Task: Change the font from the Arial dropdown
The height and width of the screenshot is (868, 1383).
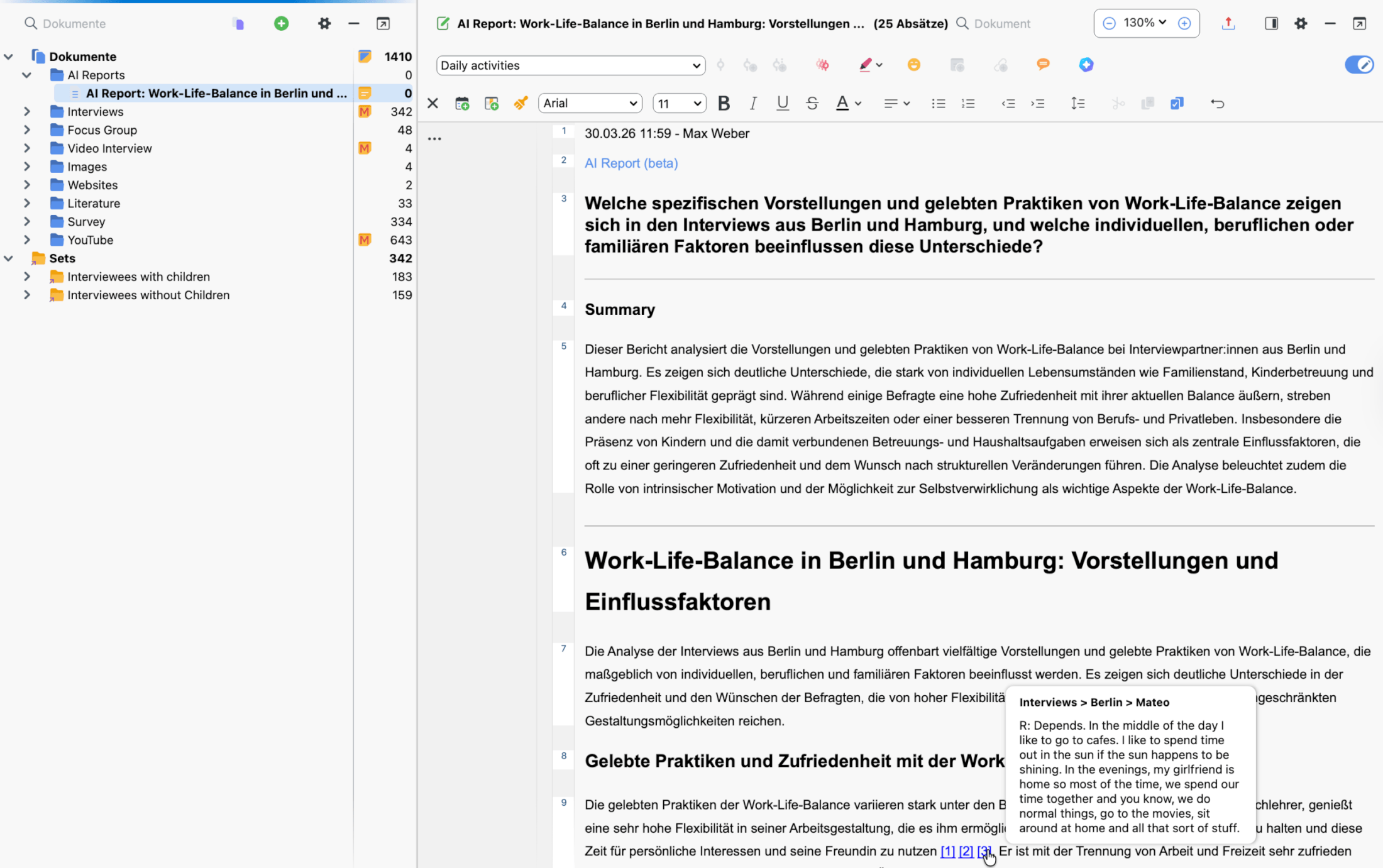Action: coord(589,103)
